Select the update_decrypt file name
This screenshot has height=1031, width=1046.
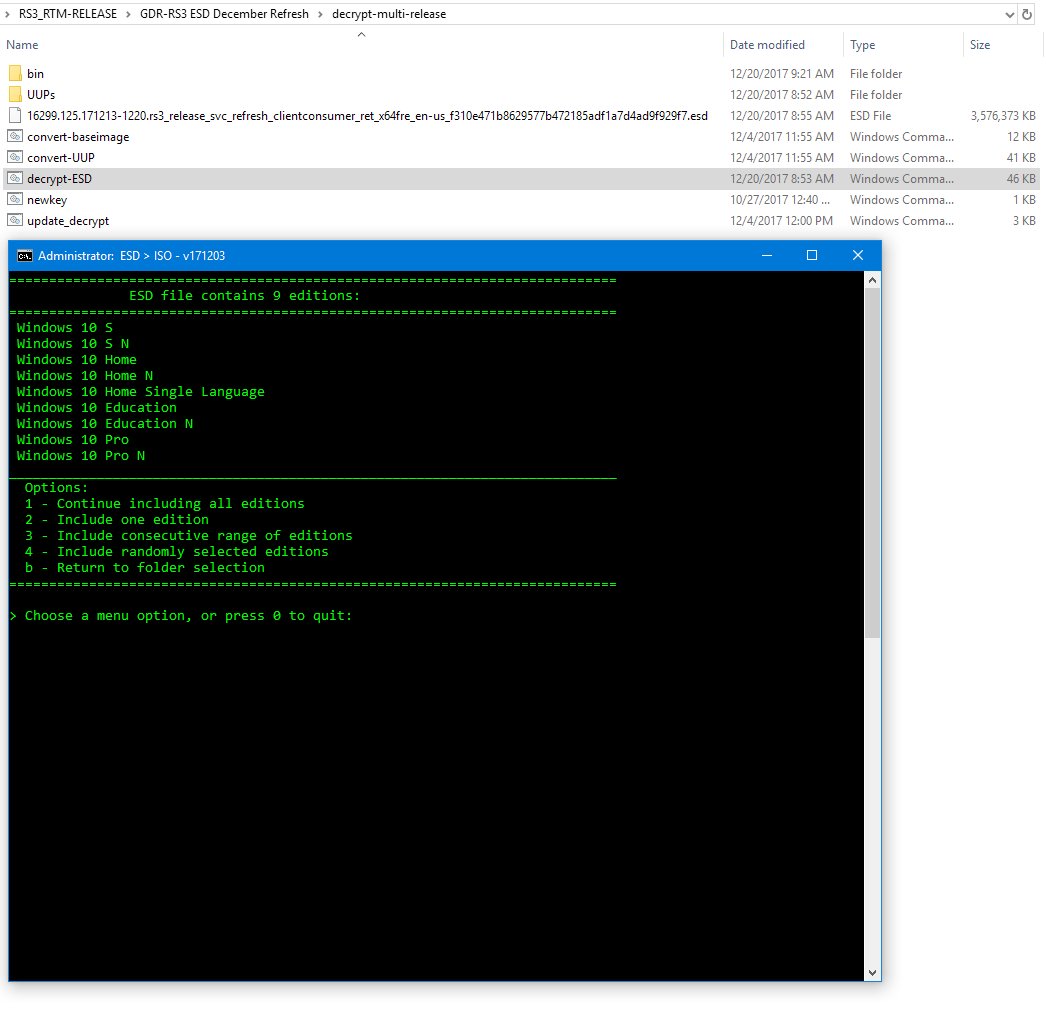(68, 220)
